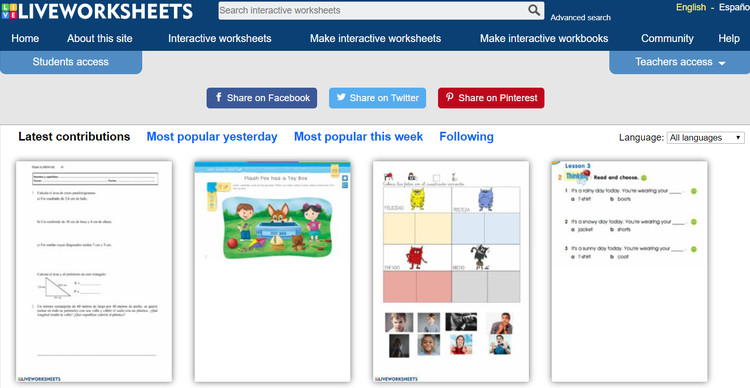
Task: Open the Flash Fox Toy Box worksheet
Action: pyautogui.click(x=272, y=271)
